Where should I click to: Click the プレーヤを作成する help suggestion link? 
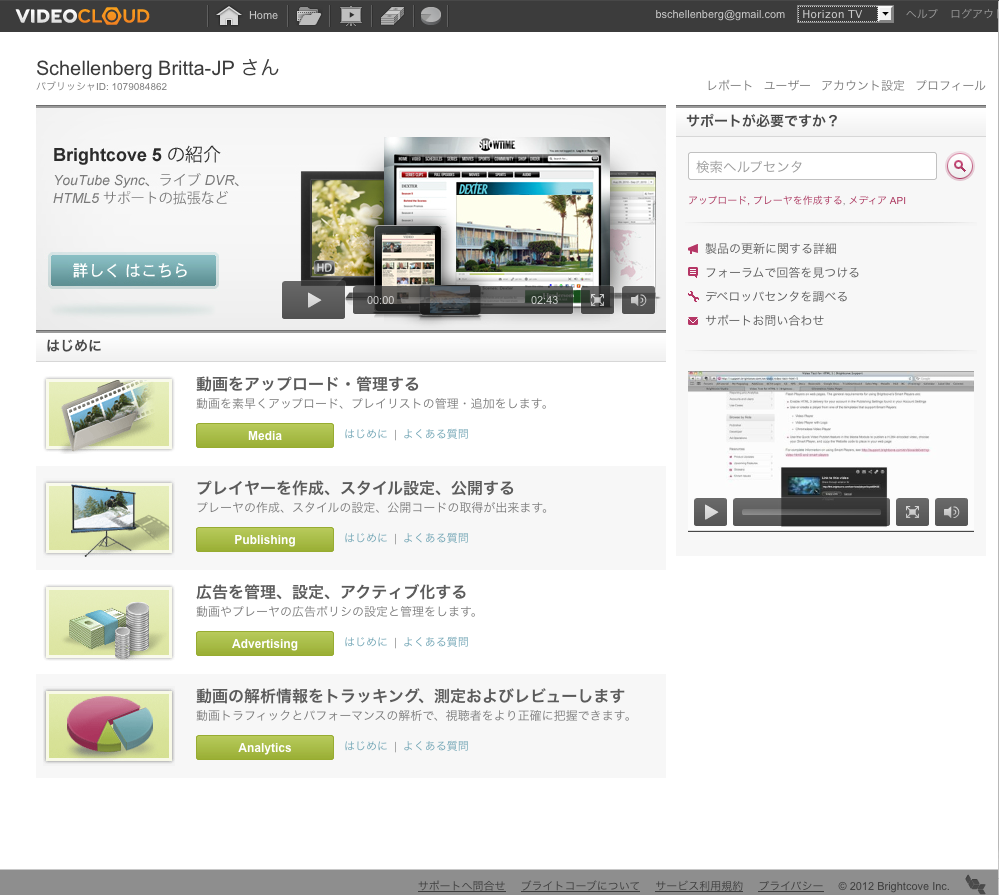pos(798,200)
